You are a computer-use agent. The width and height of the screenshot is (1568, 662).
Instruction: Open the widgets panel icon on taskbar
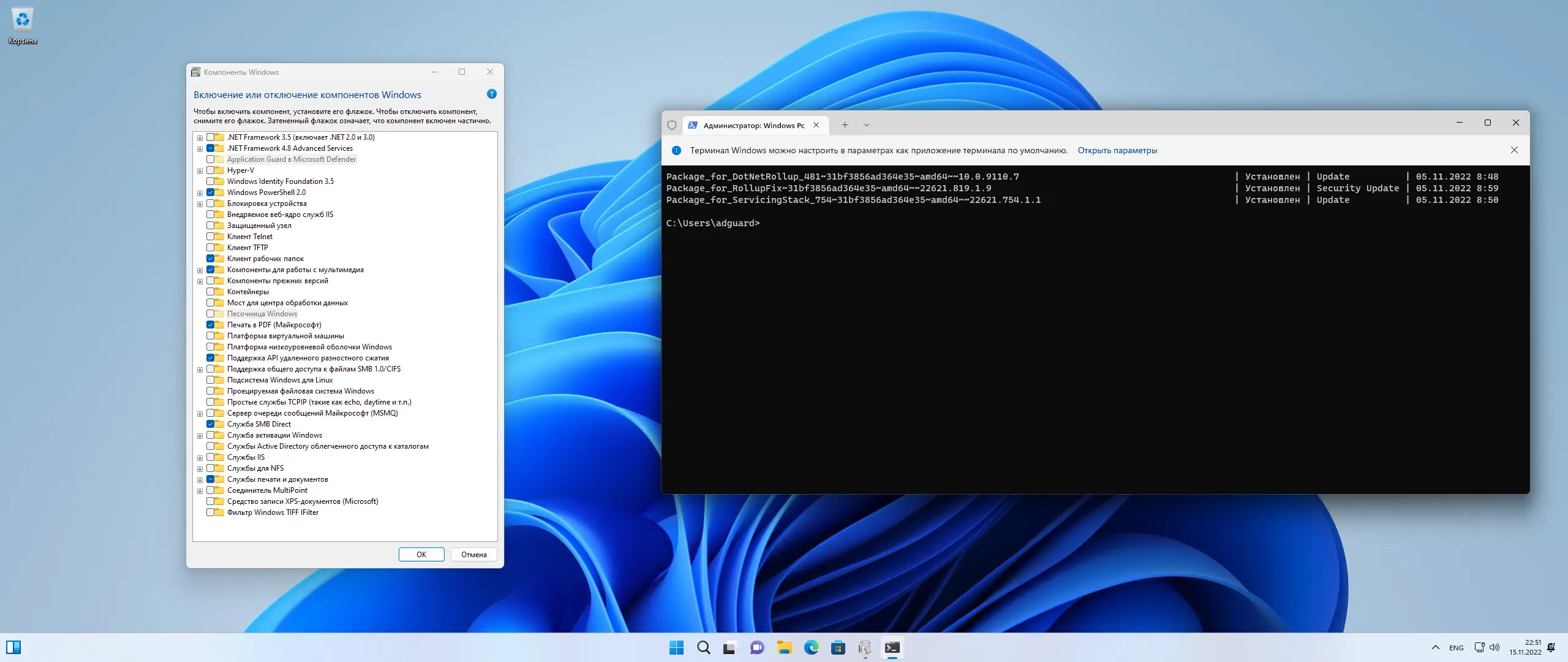(13, 647)
